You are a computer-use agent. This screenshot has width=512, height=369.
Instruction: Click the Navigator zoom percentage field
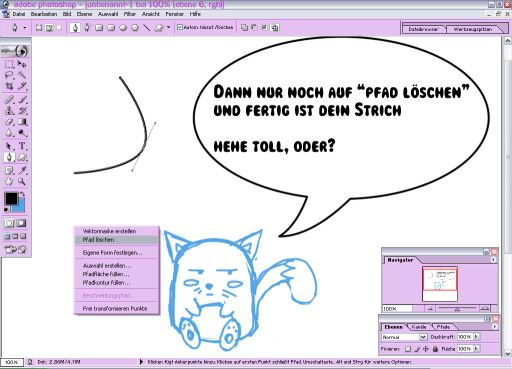click(x=397, y=309)
